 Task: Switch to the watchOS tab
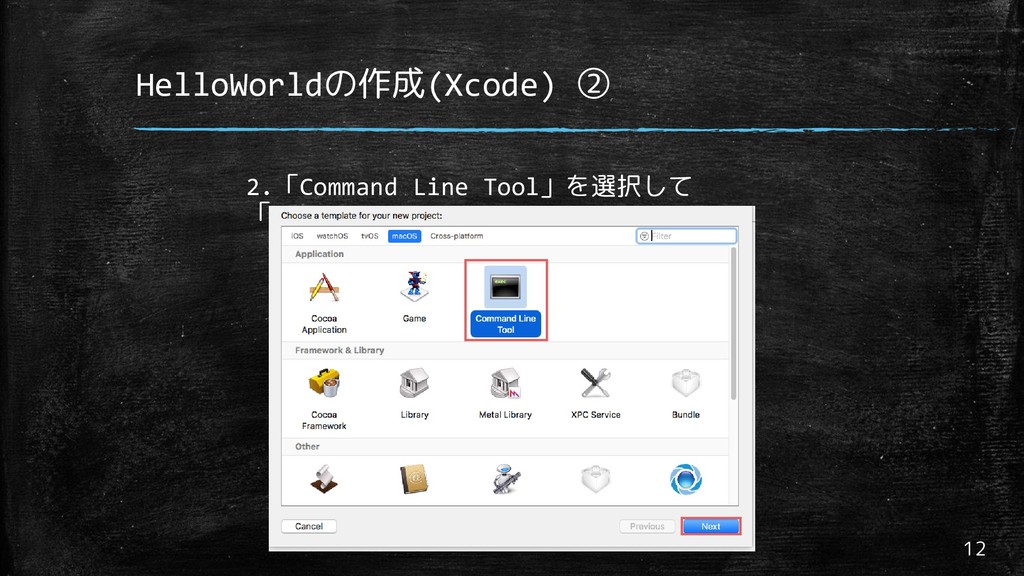[x=332, y=236]
